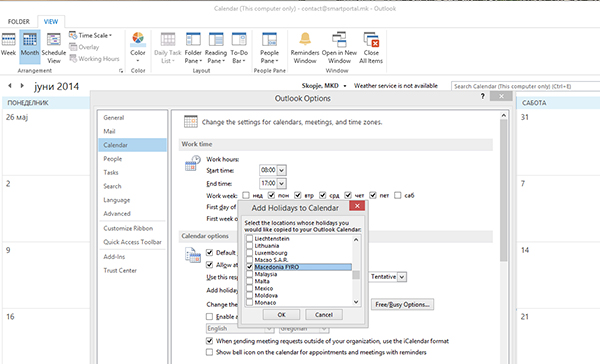
Task: Go to previous month arrow
Action: 10,86
